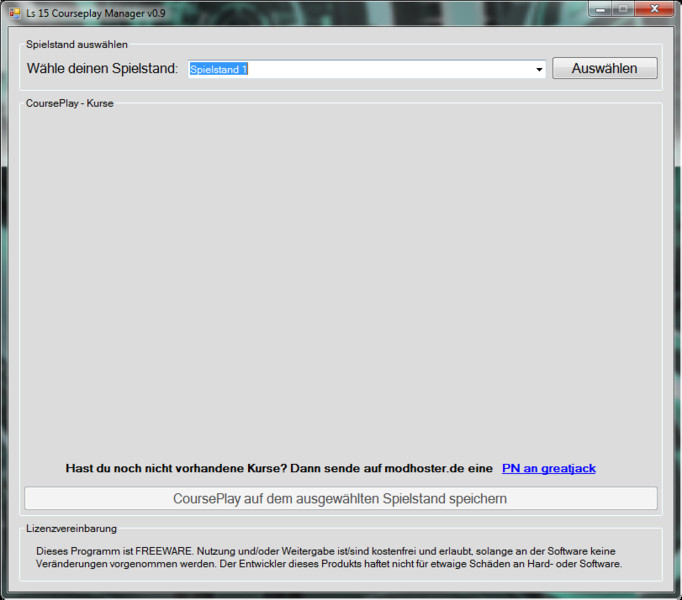Minimize the Courseplay Manager window
Screen dimensions: 682x600
tap(601, 9)
